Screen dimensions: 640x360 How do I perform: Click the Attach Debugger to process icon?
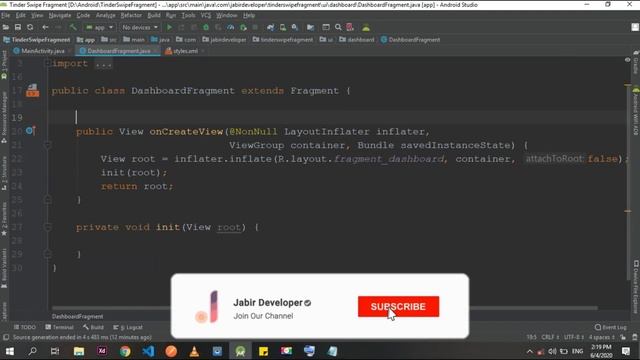pos(244,27)
